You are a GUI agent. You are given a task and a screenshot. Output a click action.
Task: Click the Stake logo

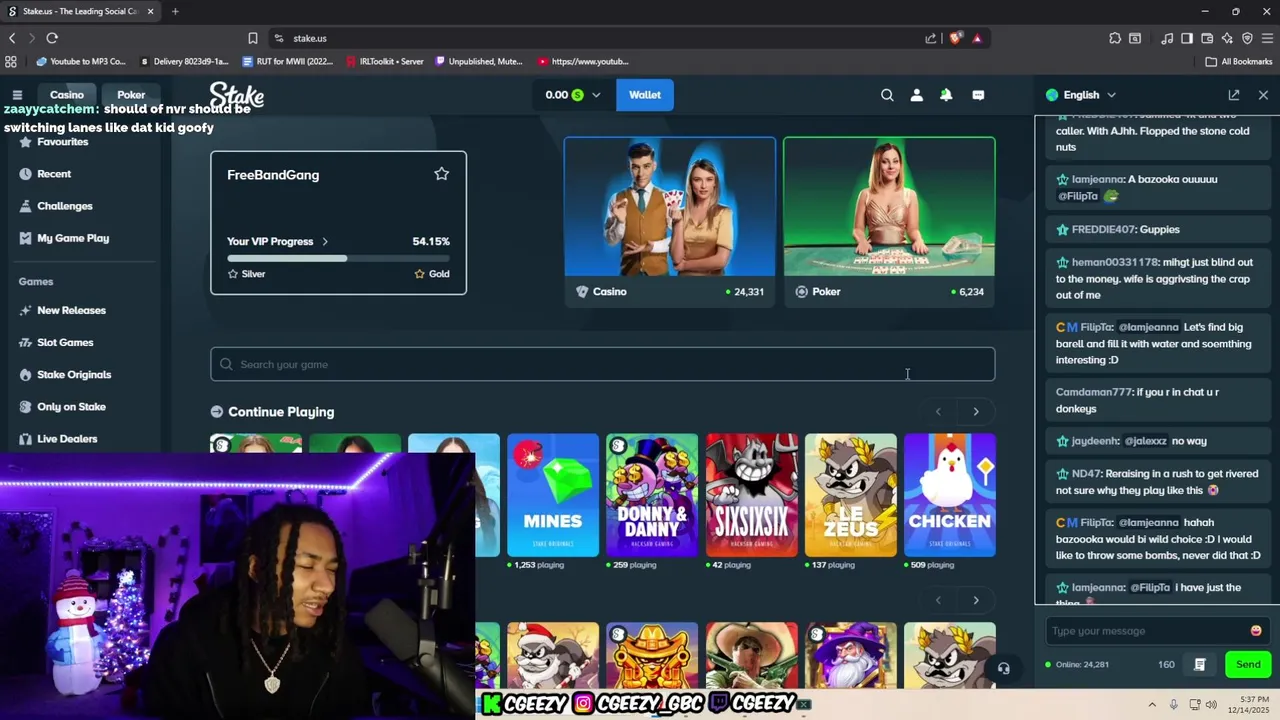(x=237, y=96)
